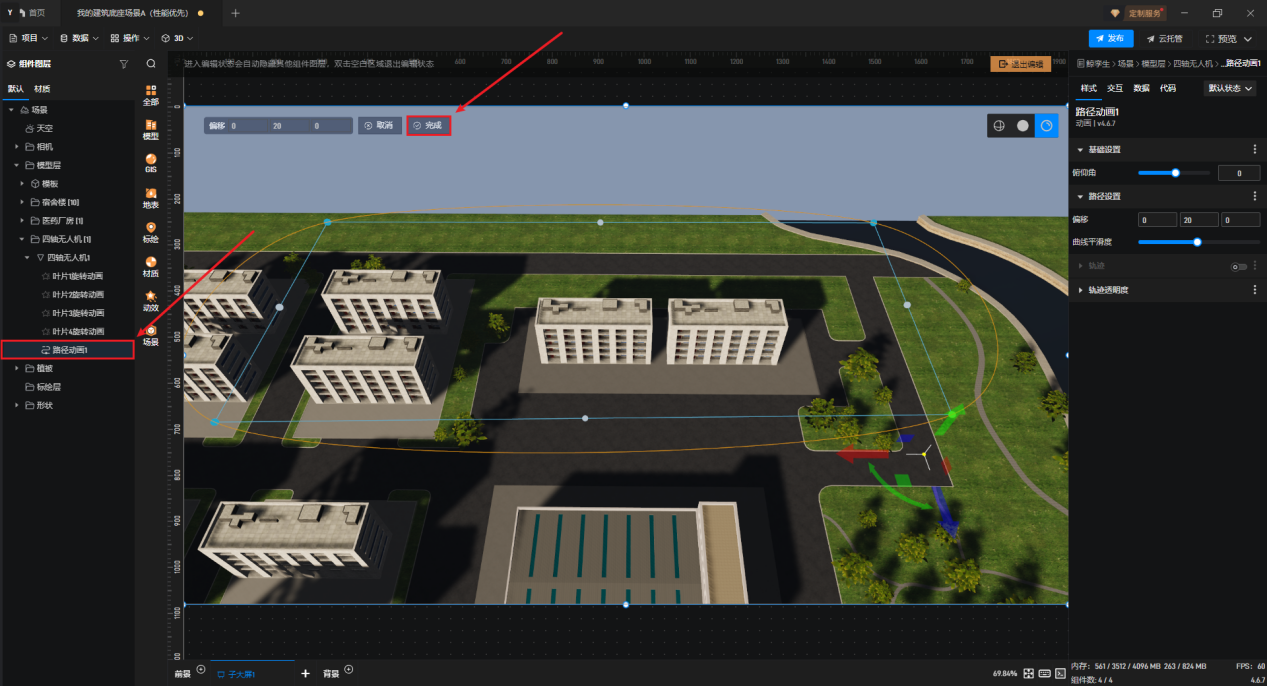Open the 默认状态 dropdown
This screenshot has width=1267, height=686.
click(x=1231, y=88)
